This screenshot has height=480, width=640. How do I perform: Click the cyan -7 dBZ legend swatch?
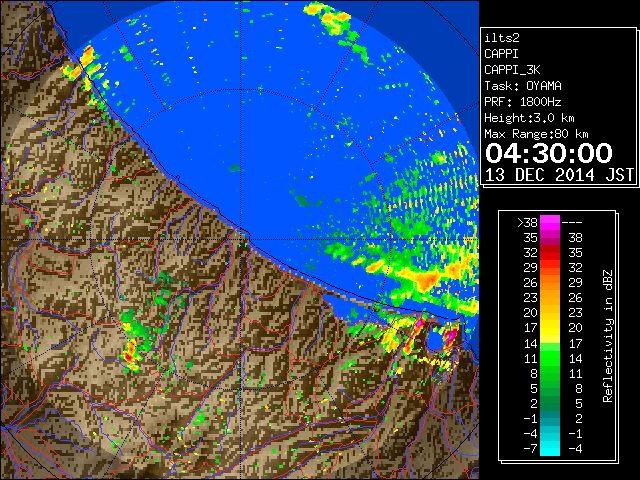coord(550,448)
